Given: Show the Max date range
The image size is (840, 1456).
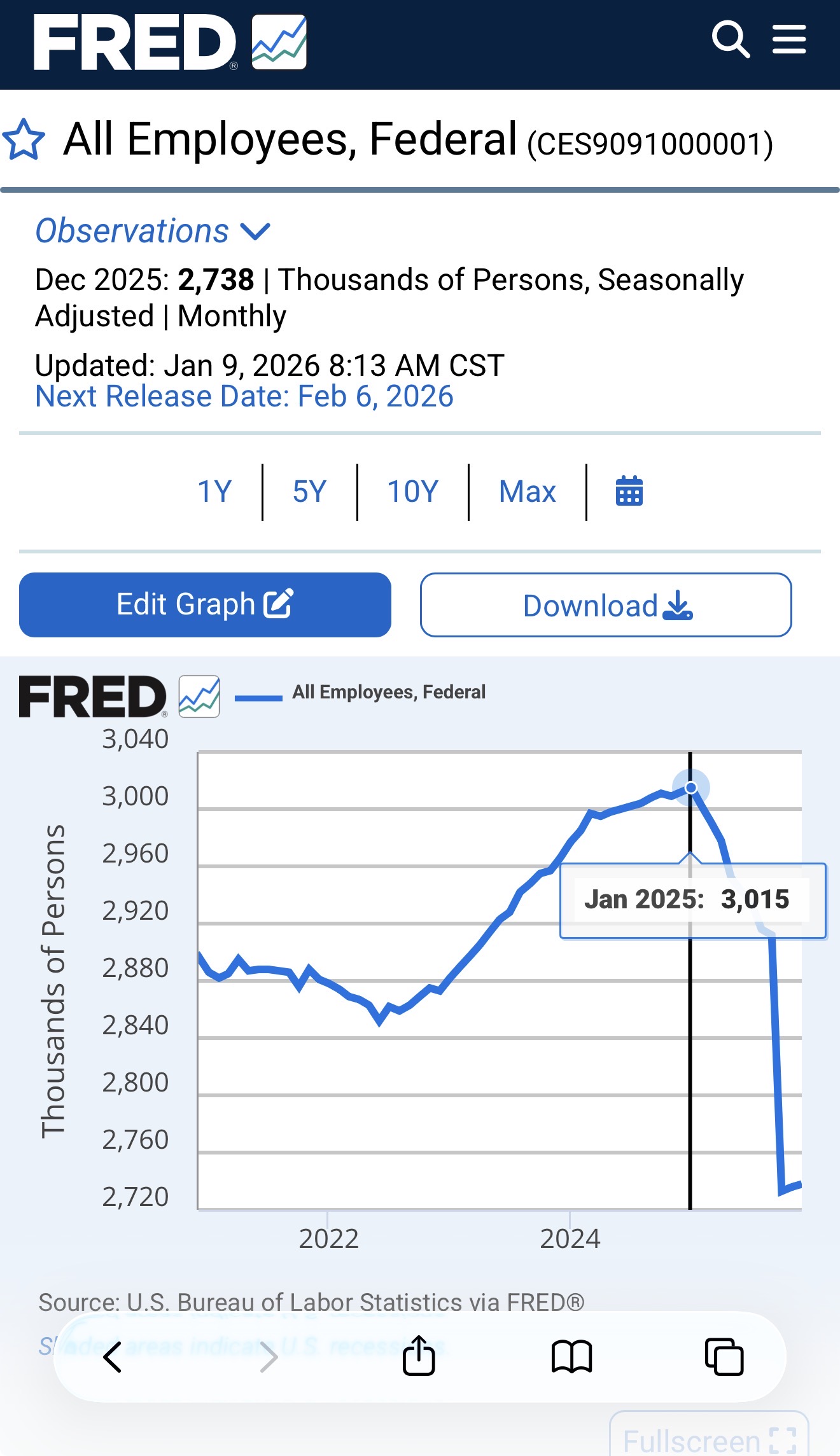Looking at the screenshot, I should tap(527, 492).
